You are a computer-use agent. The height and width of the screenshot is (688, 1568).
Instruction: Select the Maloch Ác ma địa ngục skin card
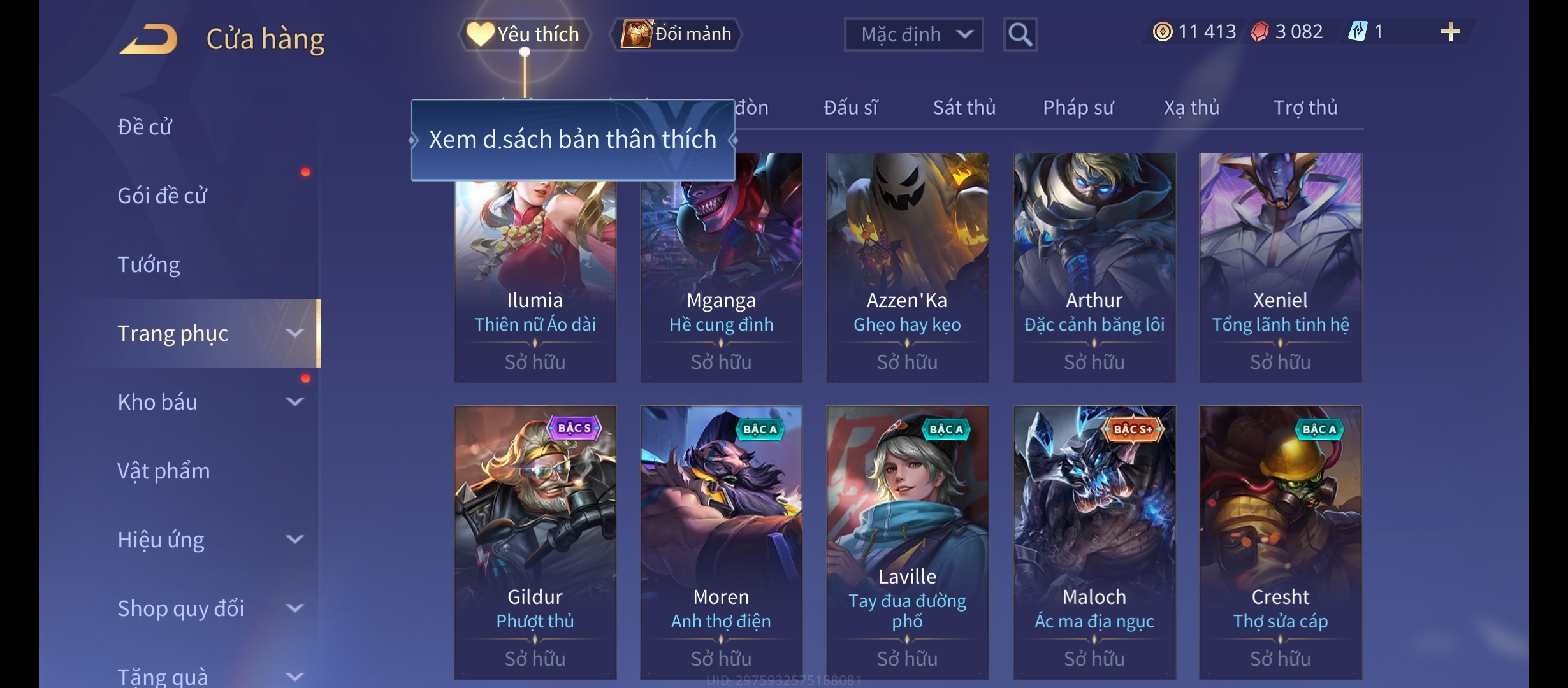(1094, 542)
